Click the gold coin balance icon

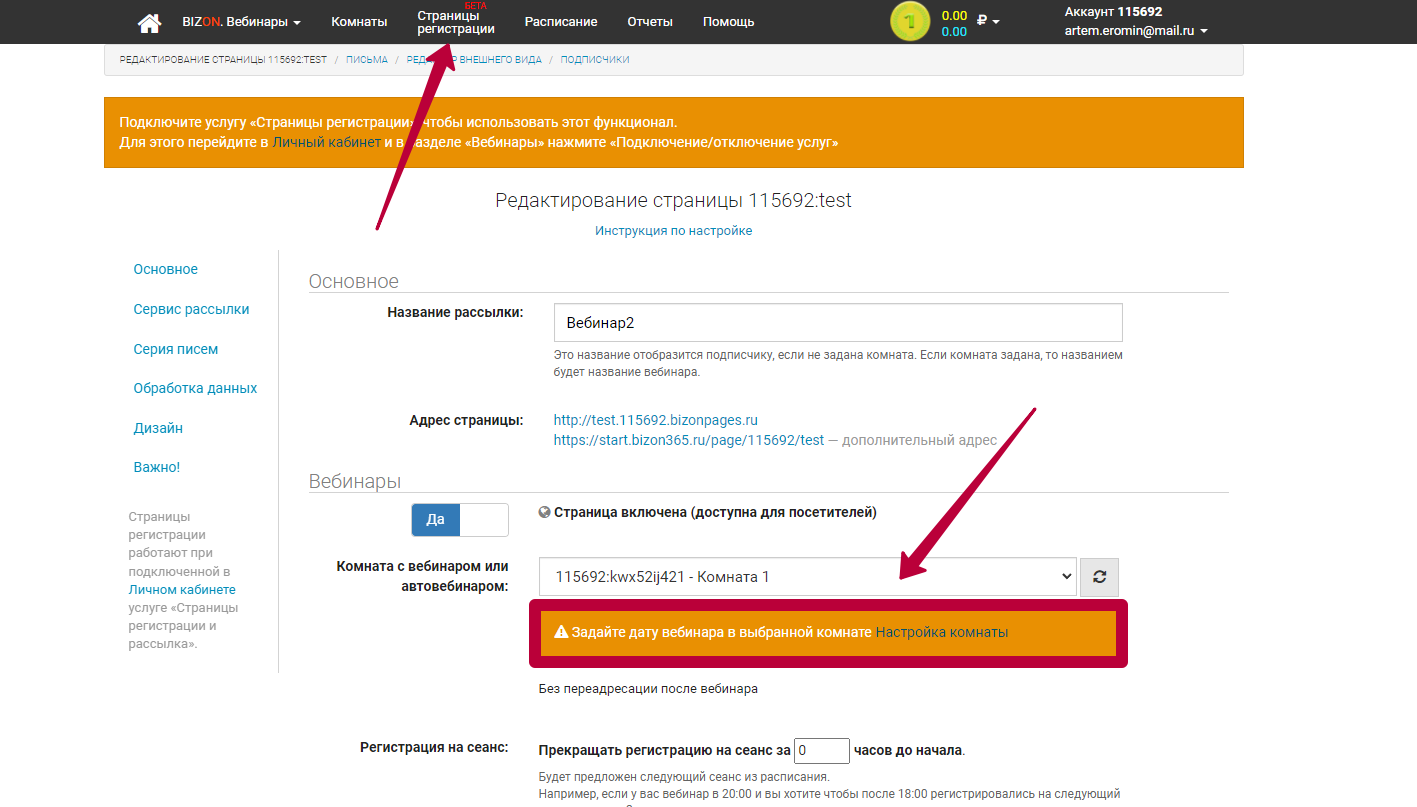(x=909, y=22)
